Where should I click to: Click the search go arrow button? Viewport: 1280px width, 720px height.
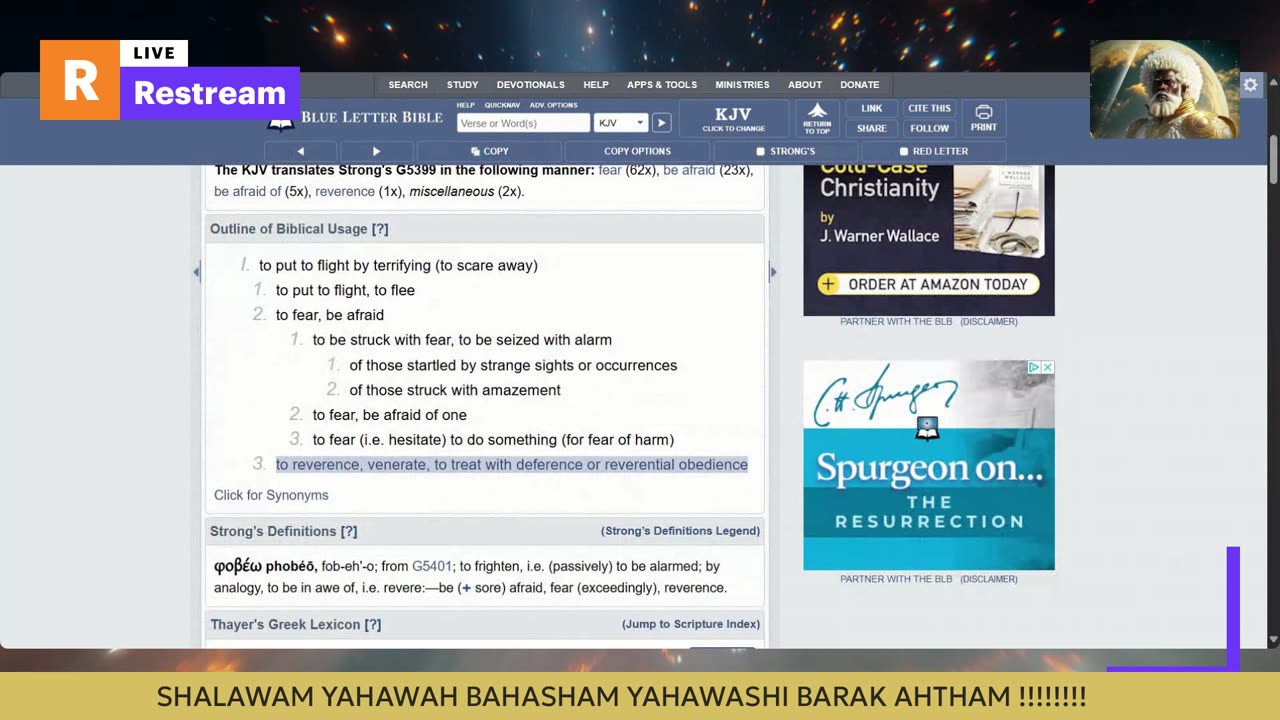[x=661, y=123]
